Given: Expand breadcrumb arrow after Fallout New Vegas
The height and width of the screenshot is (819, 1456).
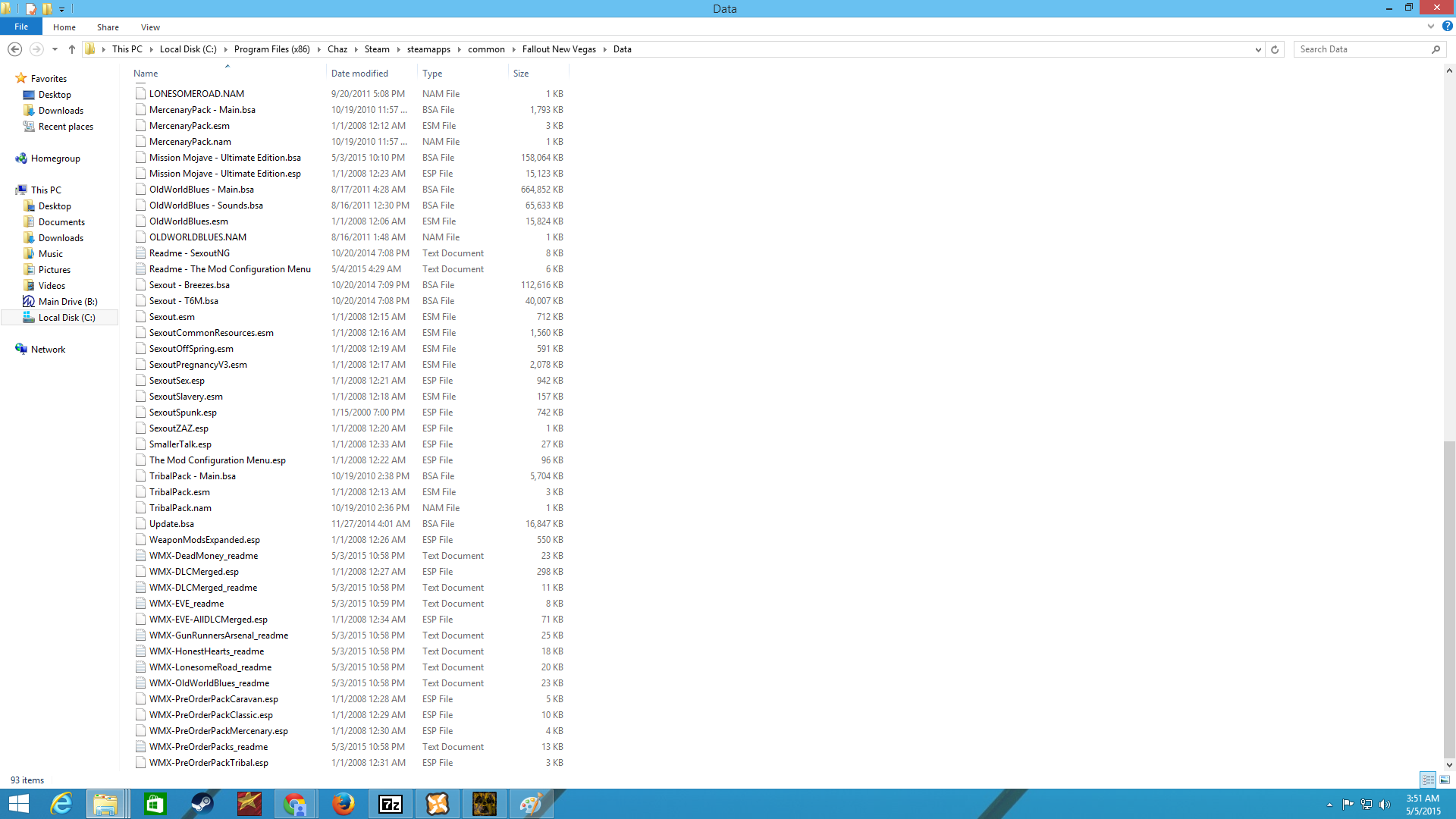Looking at the screenshot, I should pyautogui.click(x=605, y=49).
